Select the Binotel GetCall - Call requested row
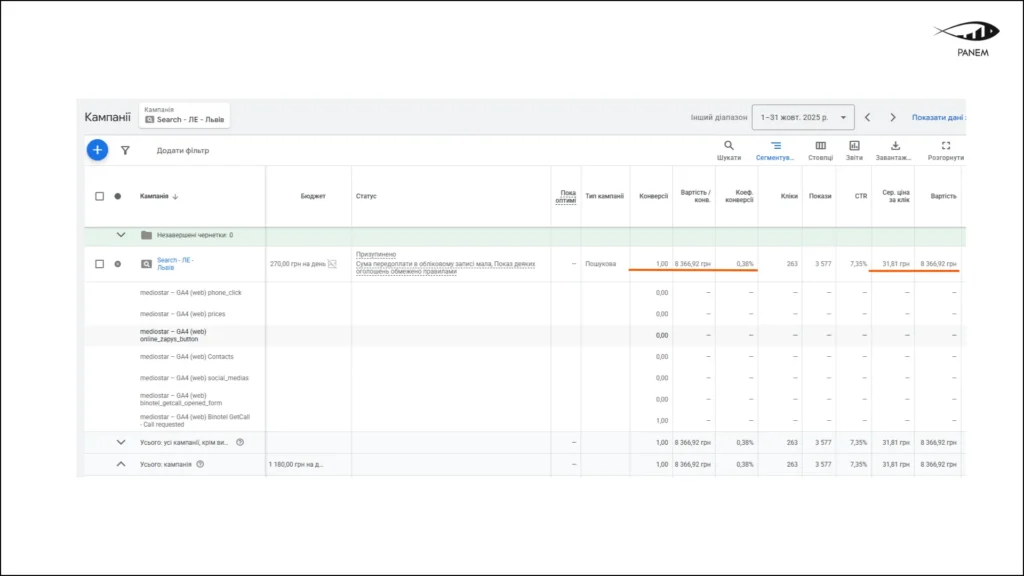Viewport: 1024px width, 576px height. [x=195, y=421]
